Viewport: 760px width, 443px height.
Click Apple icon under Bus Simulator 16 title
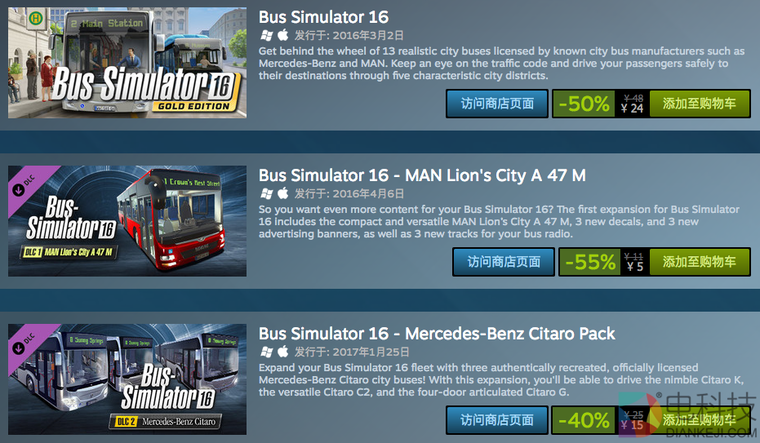click(x=283, y=35)
